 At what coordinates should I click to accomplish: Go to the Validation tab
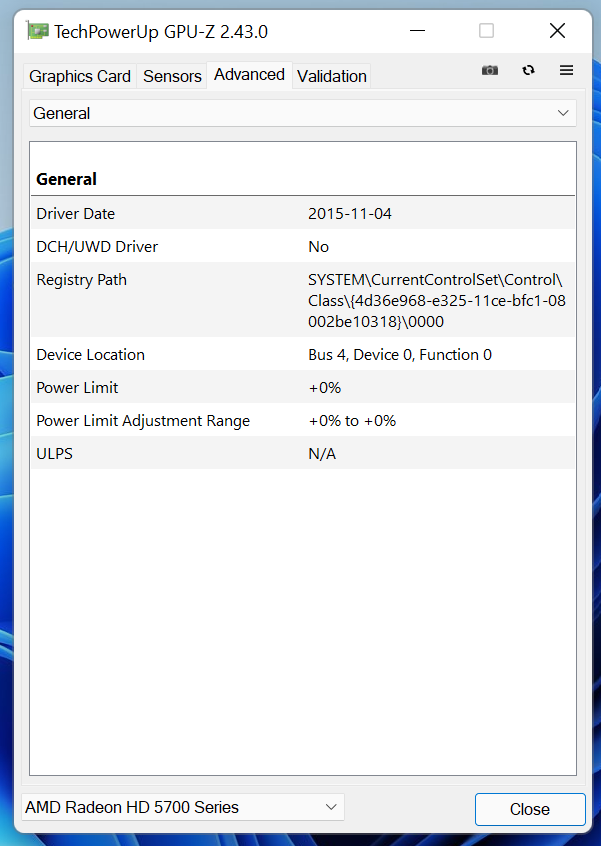coord(332,76)
